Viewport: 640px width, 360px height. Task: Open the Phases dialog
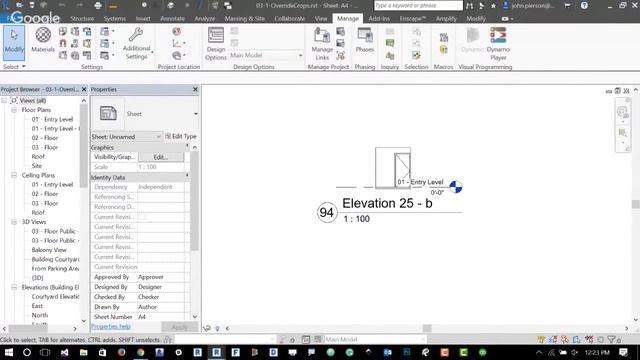pyautogui.click(x=364, y=40)
